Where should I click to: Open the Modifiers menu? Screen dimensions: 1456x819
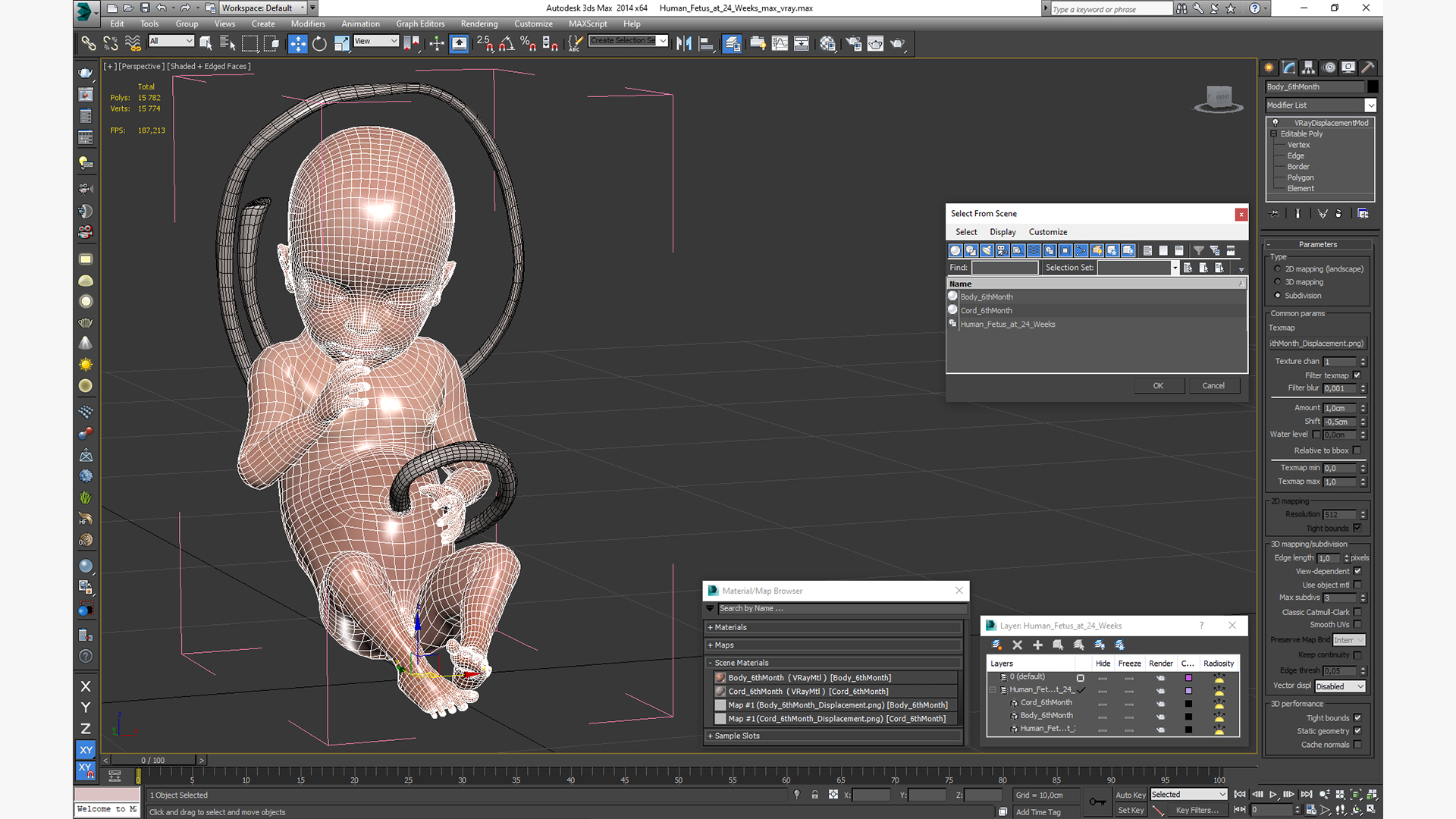308,24
